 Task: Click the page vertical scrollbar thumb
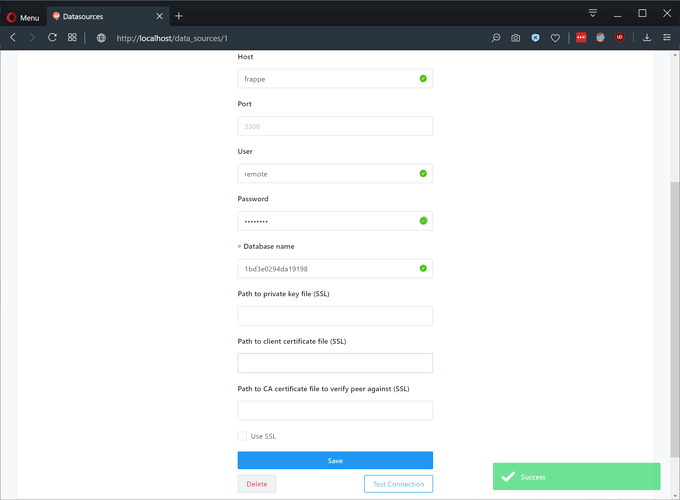click(x=675, y=320)
